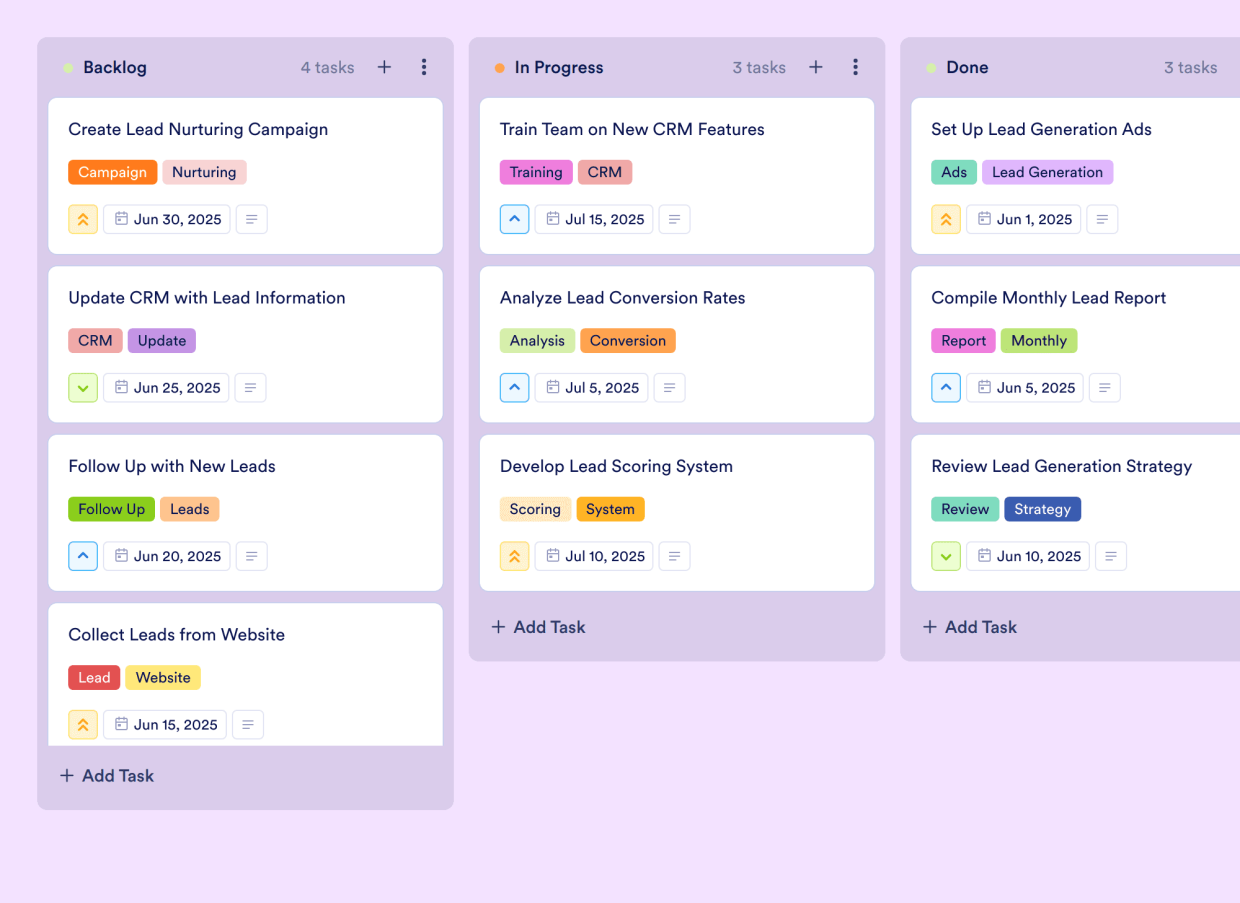Open the description icon on Train Team on New CRM Features
1240x903 pixels.
pos(674,219)
